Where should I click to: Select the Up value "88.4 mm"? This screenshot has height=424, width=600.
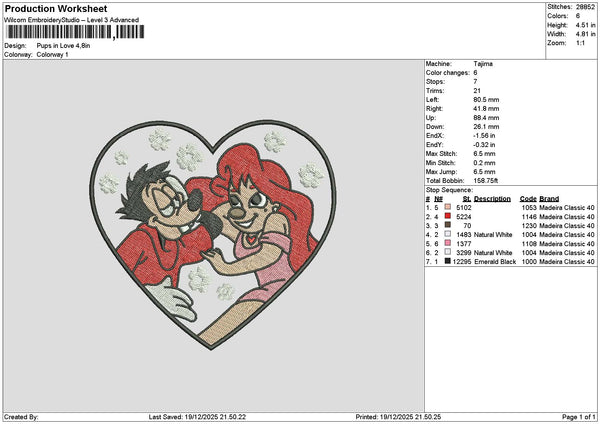(x=486, y=118)
